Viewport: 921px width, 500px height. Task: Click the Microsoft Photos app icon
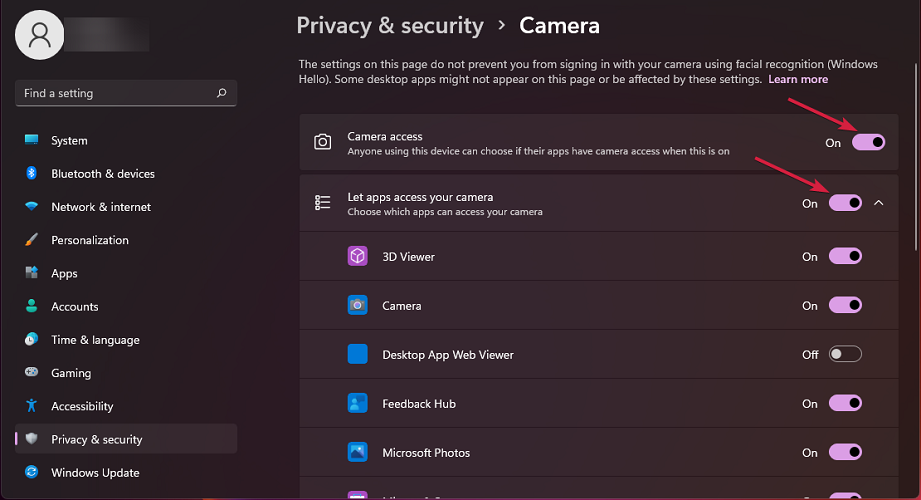[x=358, y=453]
